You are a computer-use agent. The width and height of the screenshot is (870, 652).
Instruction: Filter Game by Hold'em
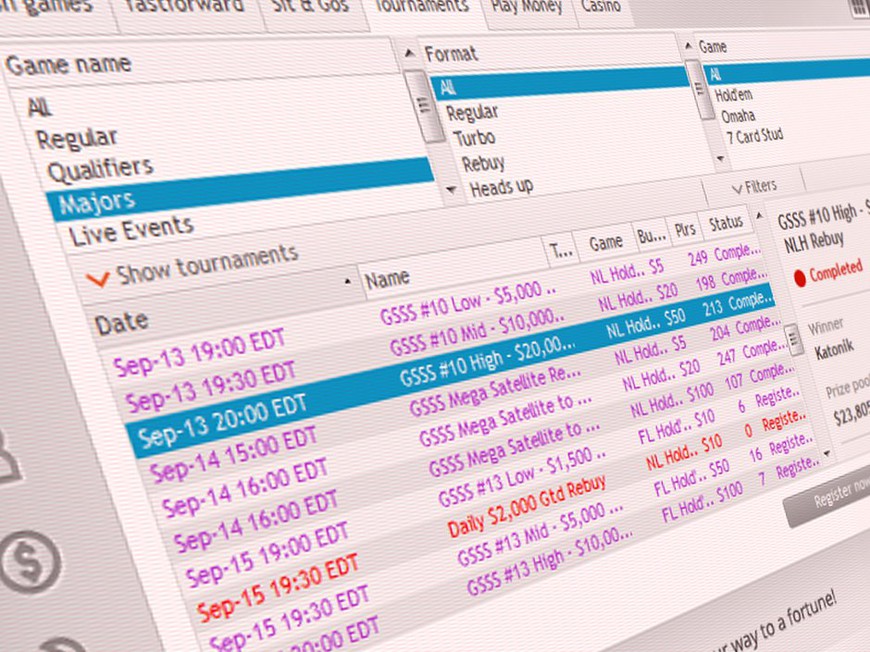coord(734,95)
